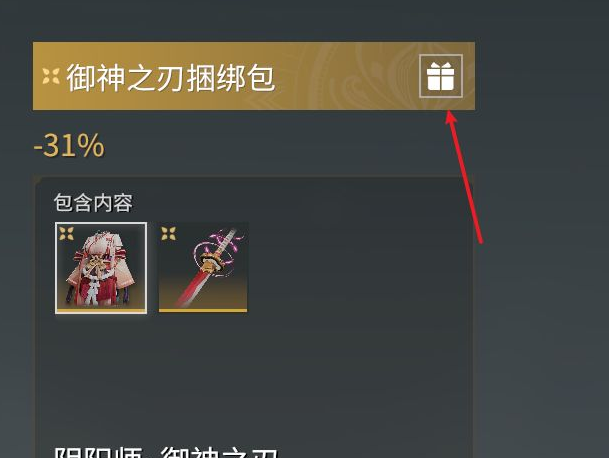Click the empty space between title and gift icon
This screenshot has width=609, height=458.
(348, 76)
